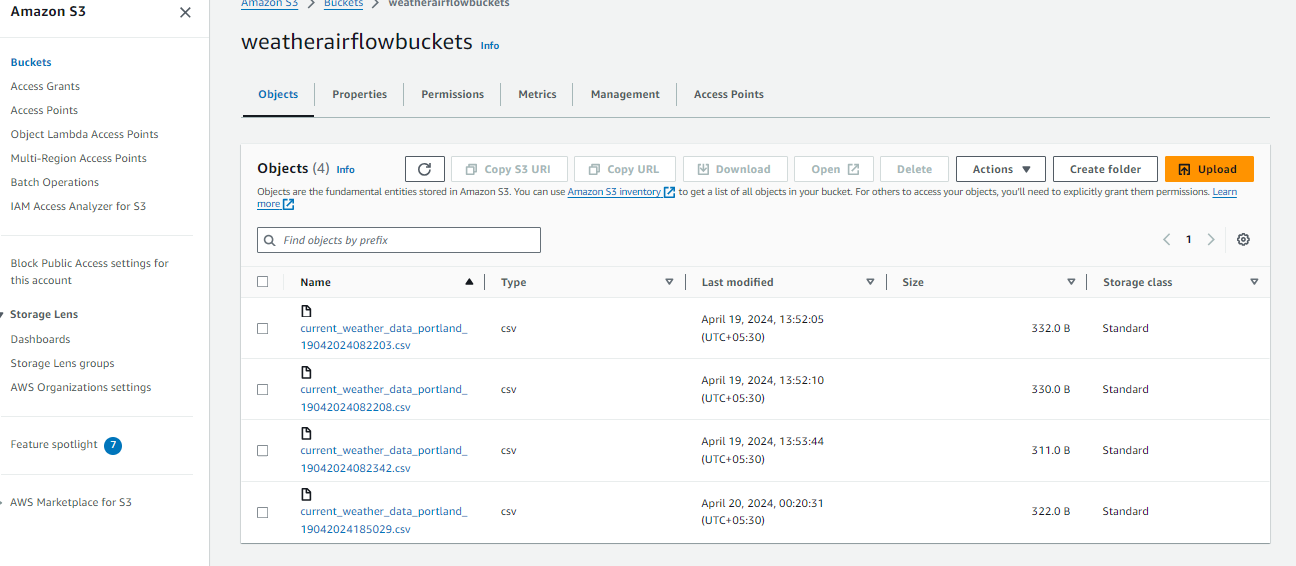
Task: Switch to the Properties tab
Action: coord(359,94)
